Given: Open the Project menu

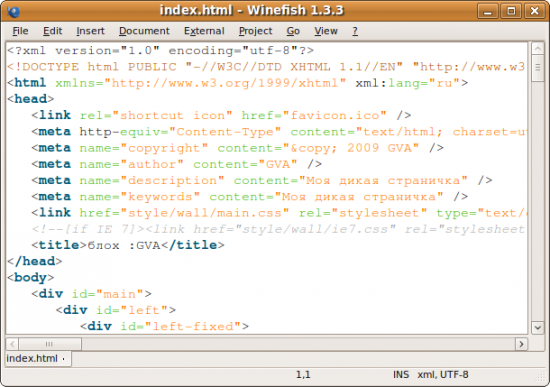Looking at the screenshot, I should coord(255,31).
